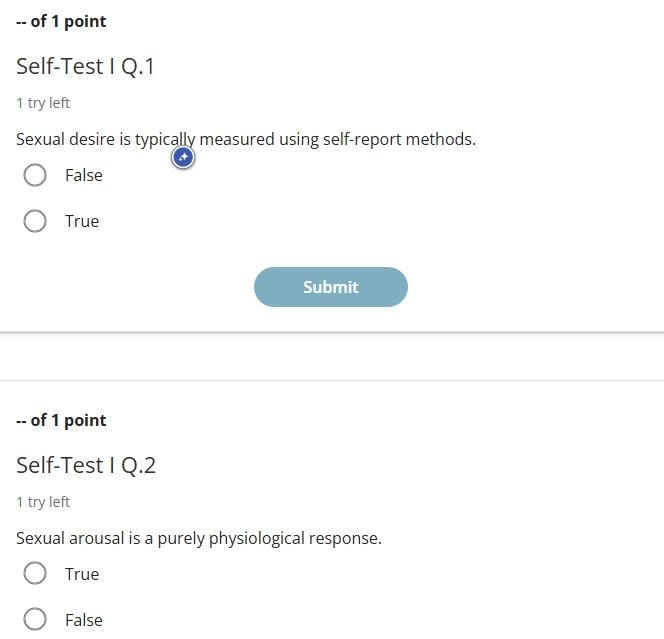Click the "False" label text under Q.2

click(x=84, y=620)
